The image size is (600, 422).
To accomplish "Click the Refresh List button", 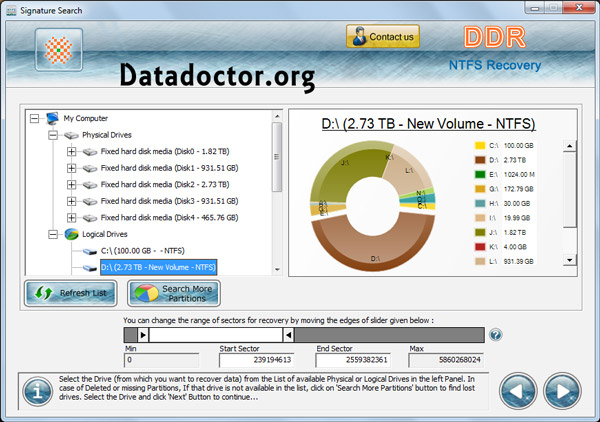I will pos(71,293).
